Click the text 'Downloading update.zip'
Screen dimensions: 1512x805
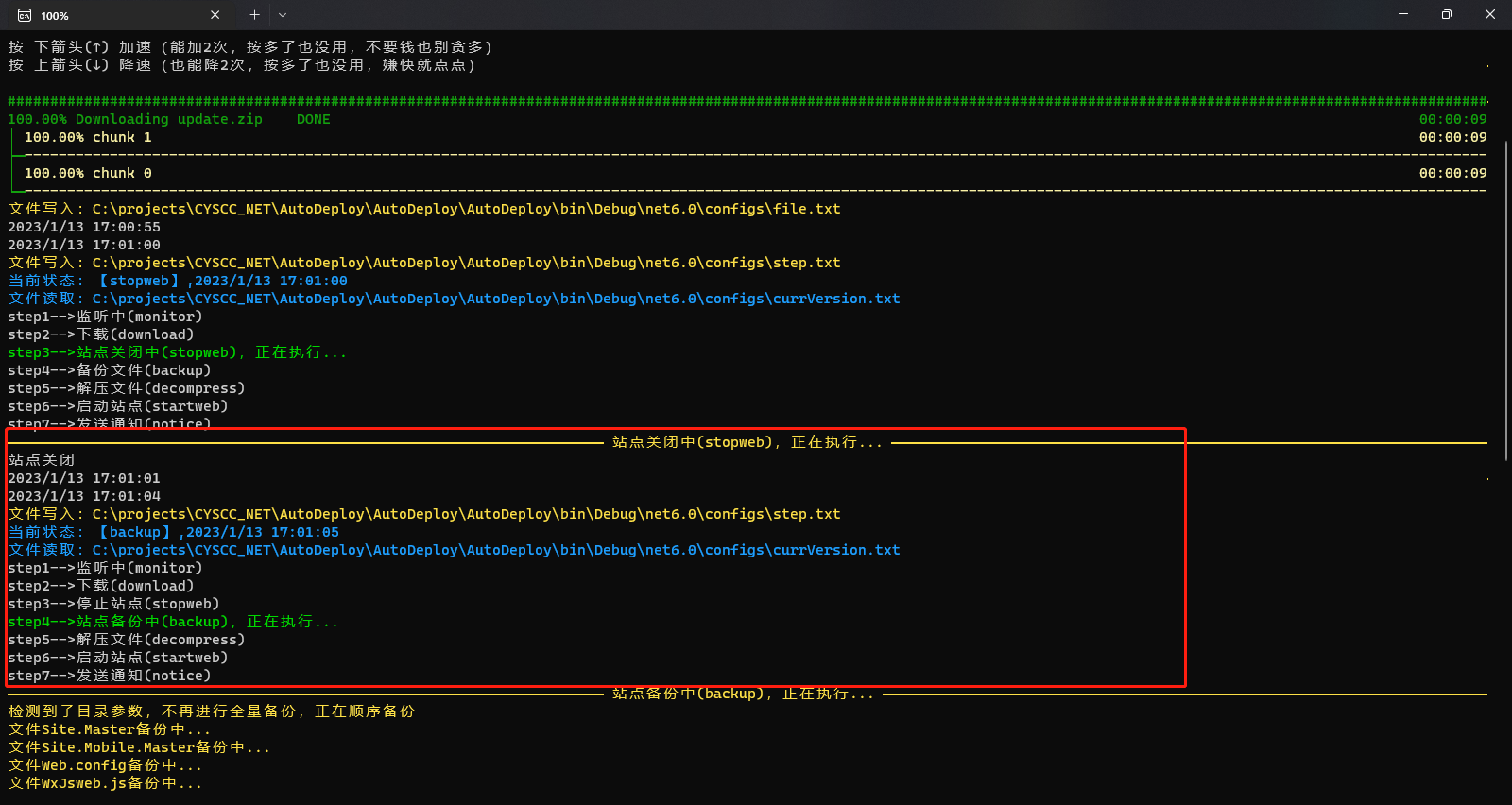pyautogui.click(x=169, y=119)
